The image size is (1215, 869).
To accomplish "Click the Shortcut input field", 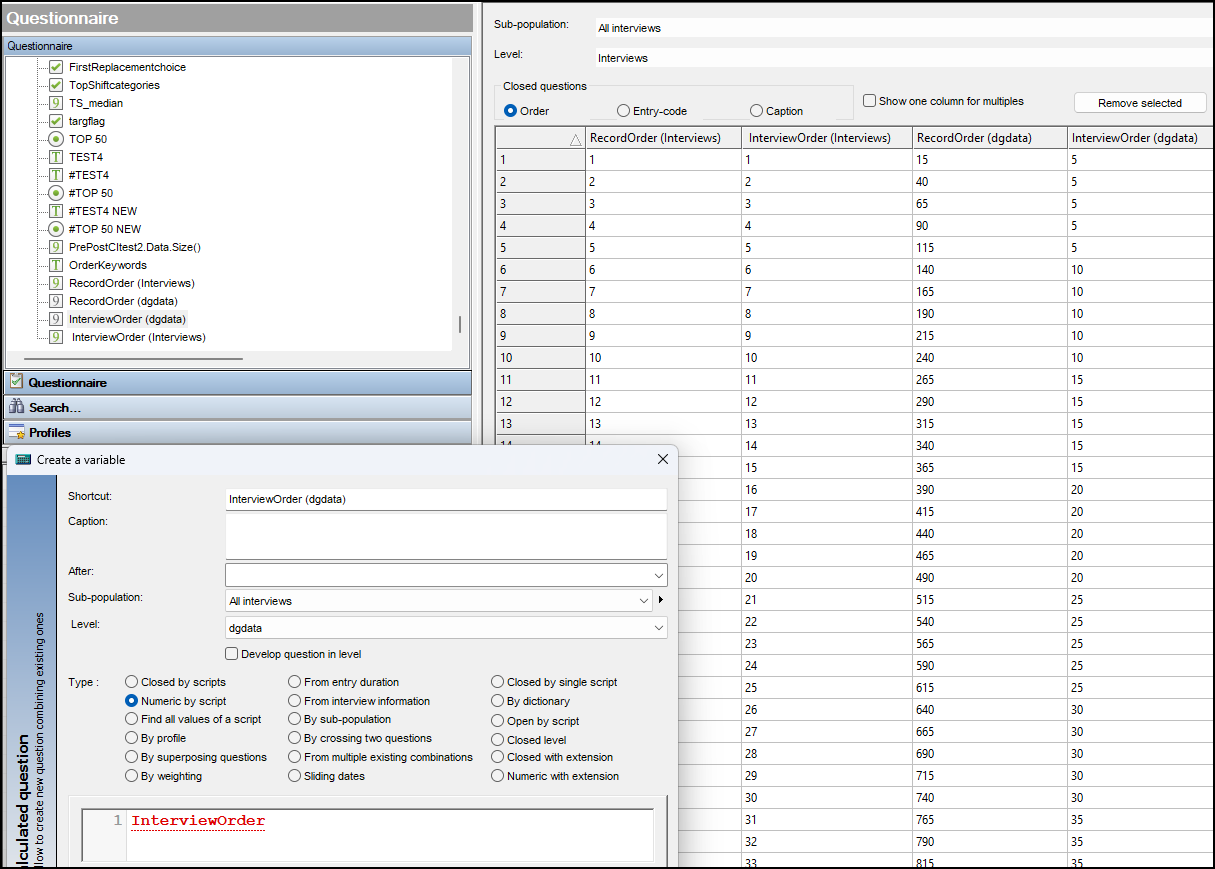I will point(446,499).
